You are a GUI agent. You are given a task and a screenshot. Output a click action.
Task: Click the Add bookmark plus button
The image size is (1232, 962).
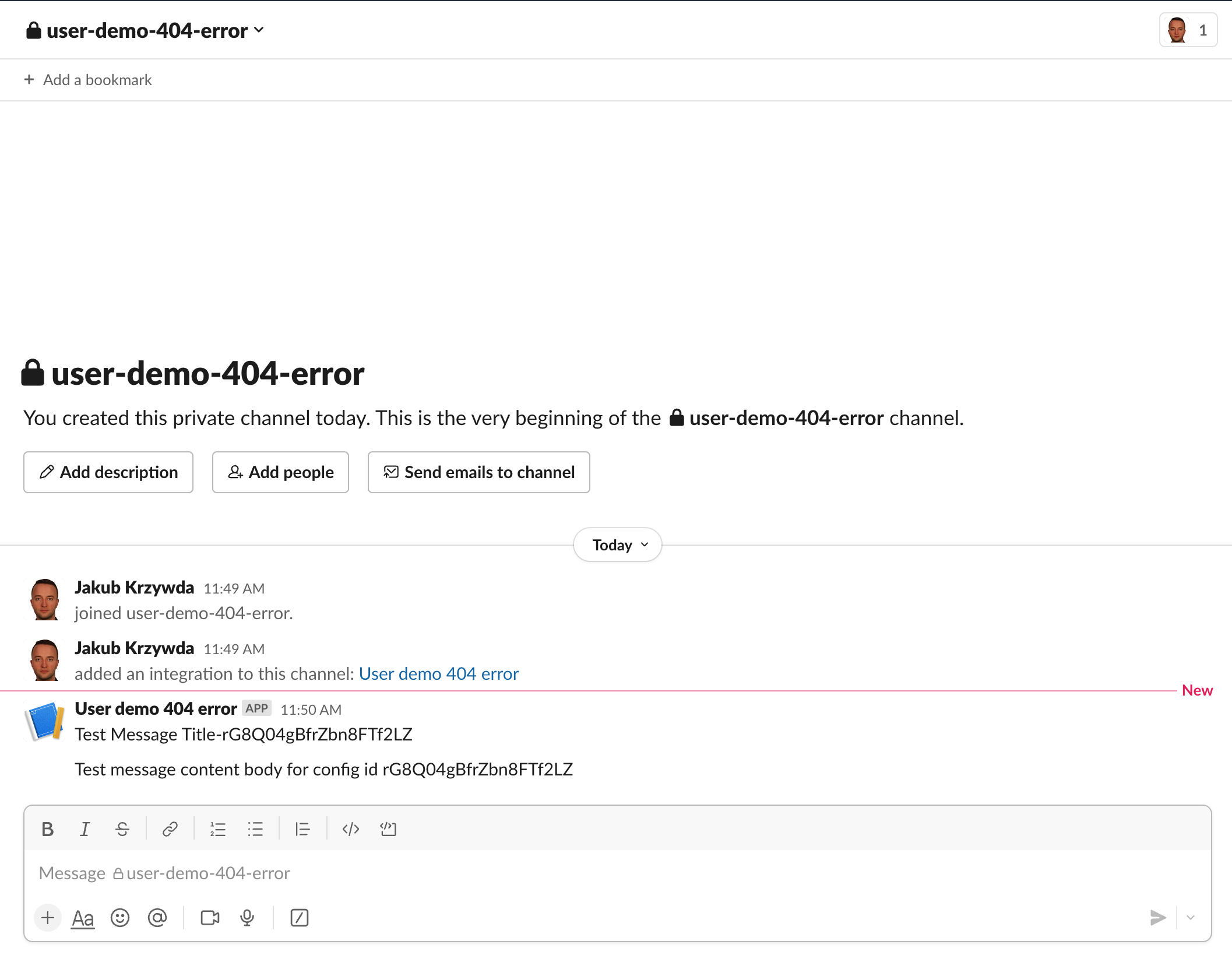pos(29,79)
